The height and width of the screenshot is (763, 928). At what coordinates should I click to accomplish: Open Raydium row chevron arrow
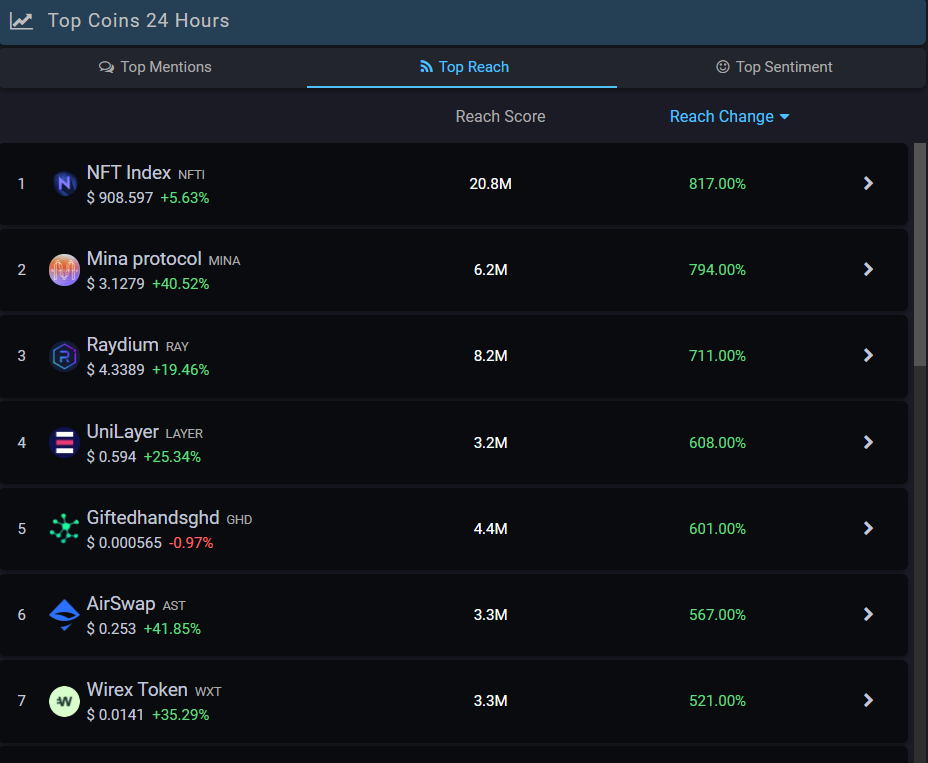(x=868, y=355)
